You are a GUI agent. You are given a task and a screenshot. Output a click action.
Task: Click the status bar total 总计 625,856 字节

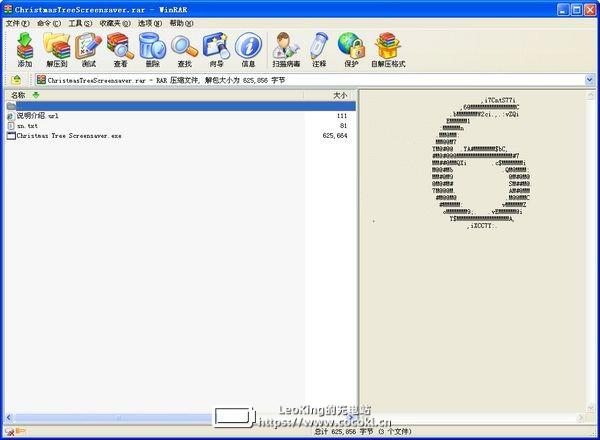344,432
